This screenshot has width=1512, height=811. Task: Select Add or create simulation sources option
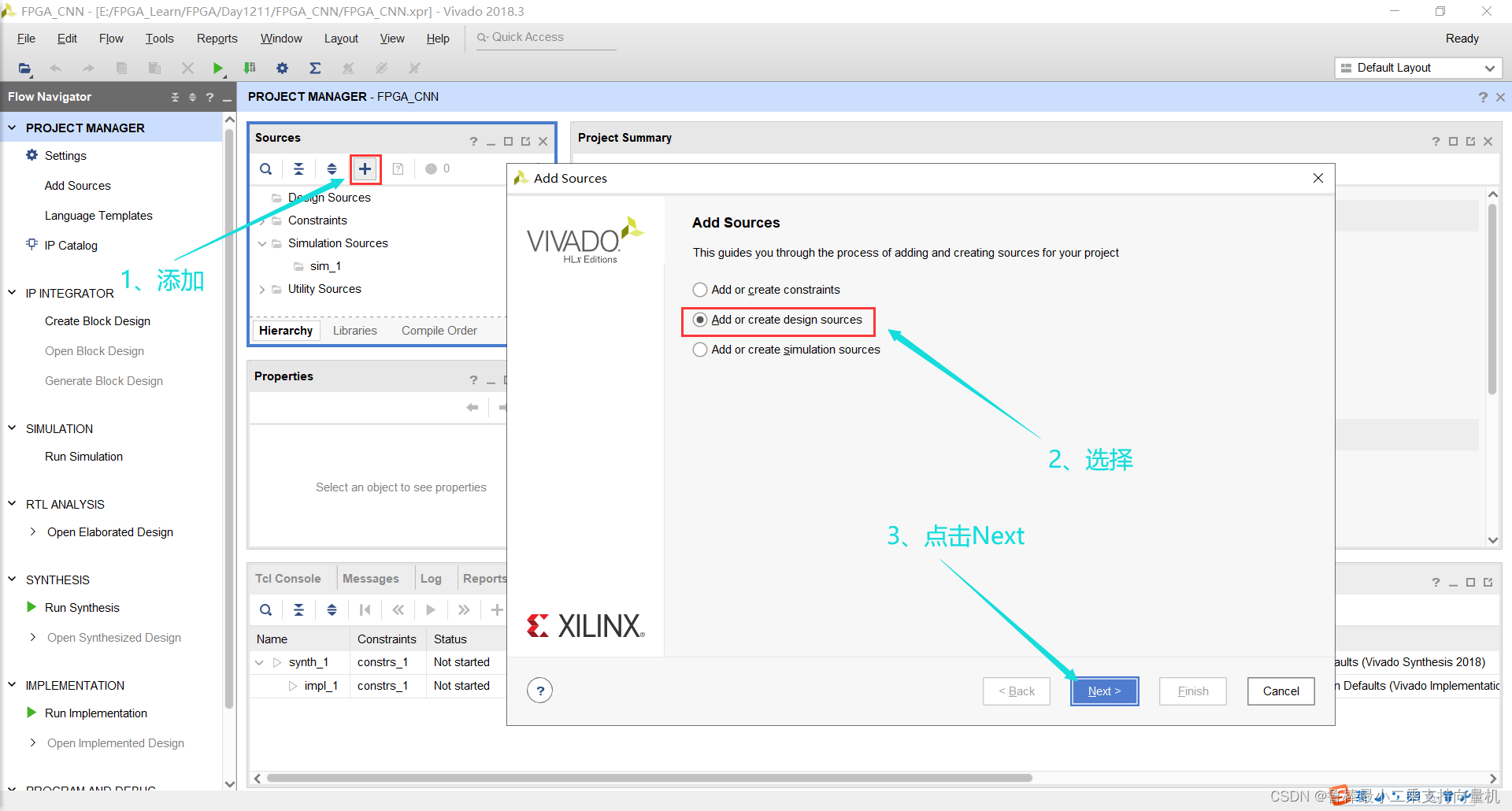click(786, 350)
